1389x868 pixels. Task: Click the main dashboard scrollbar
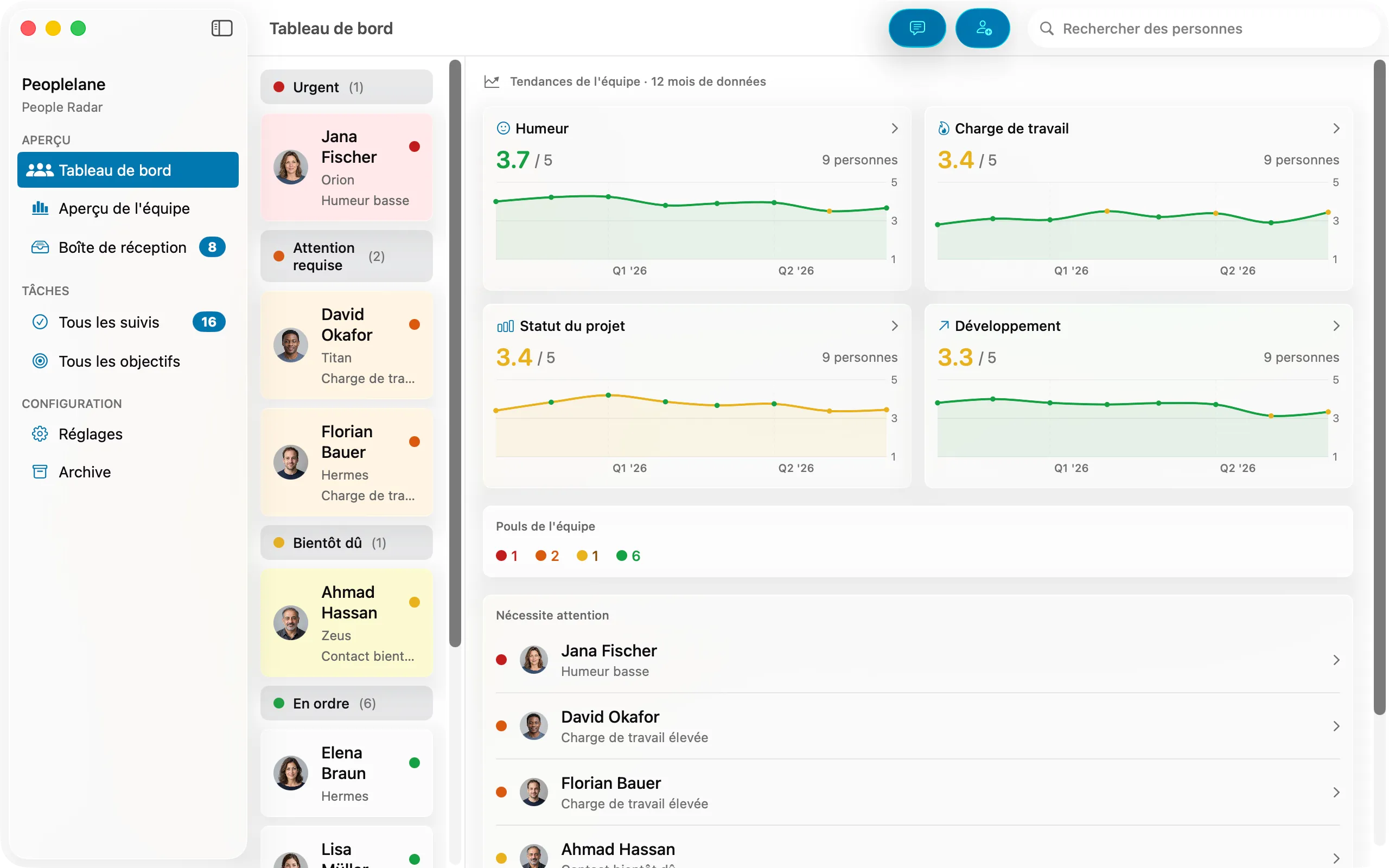point(1379,387)
